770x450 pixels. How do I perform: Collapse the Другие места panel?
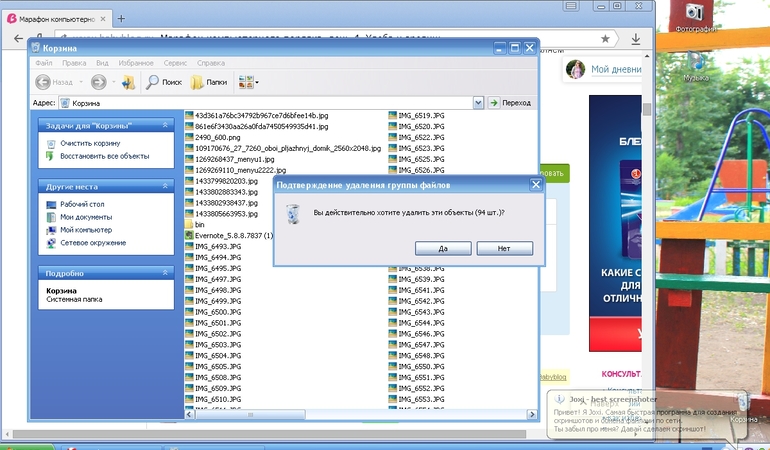tap(164, 186)
